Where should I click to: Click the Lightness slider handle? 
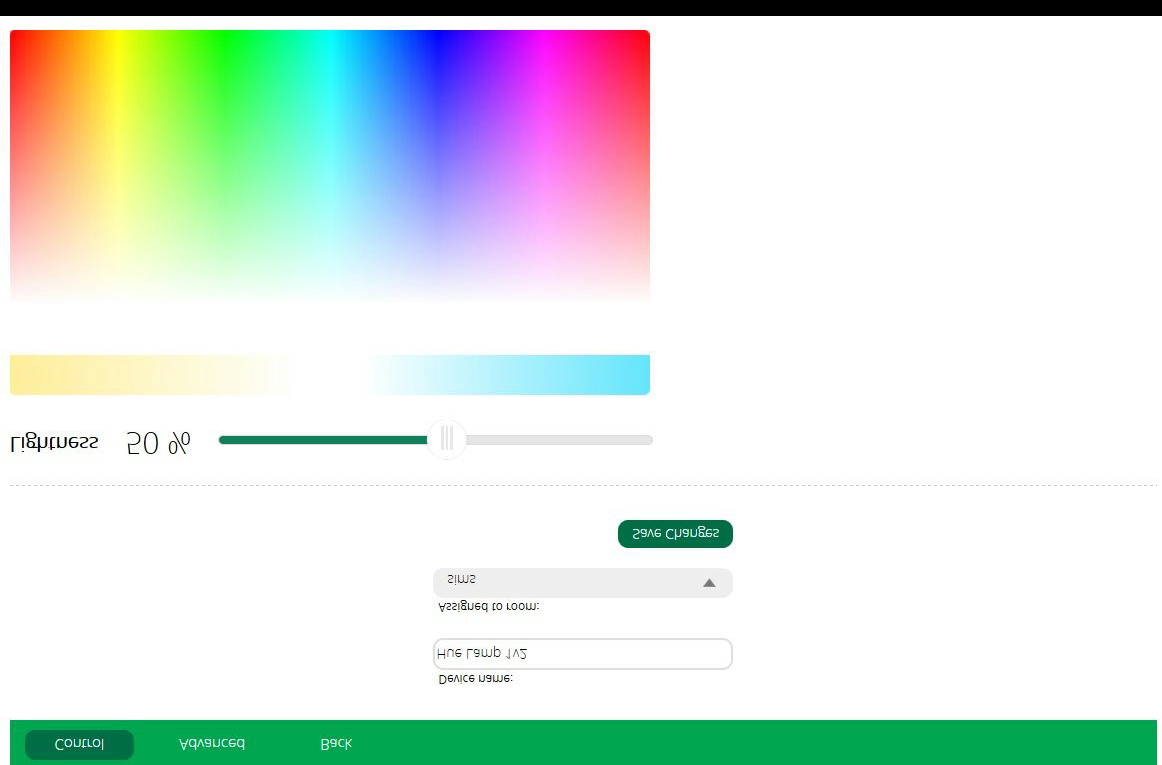coord(447,439)
